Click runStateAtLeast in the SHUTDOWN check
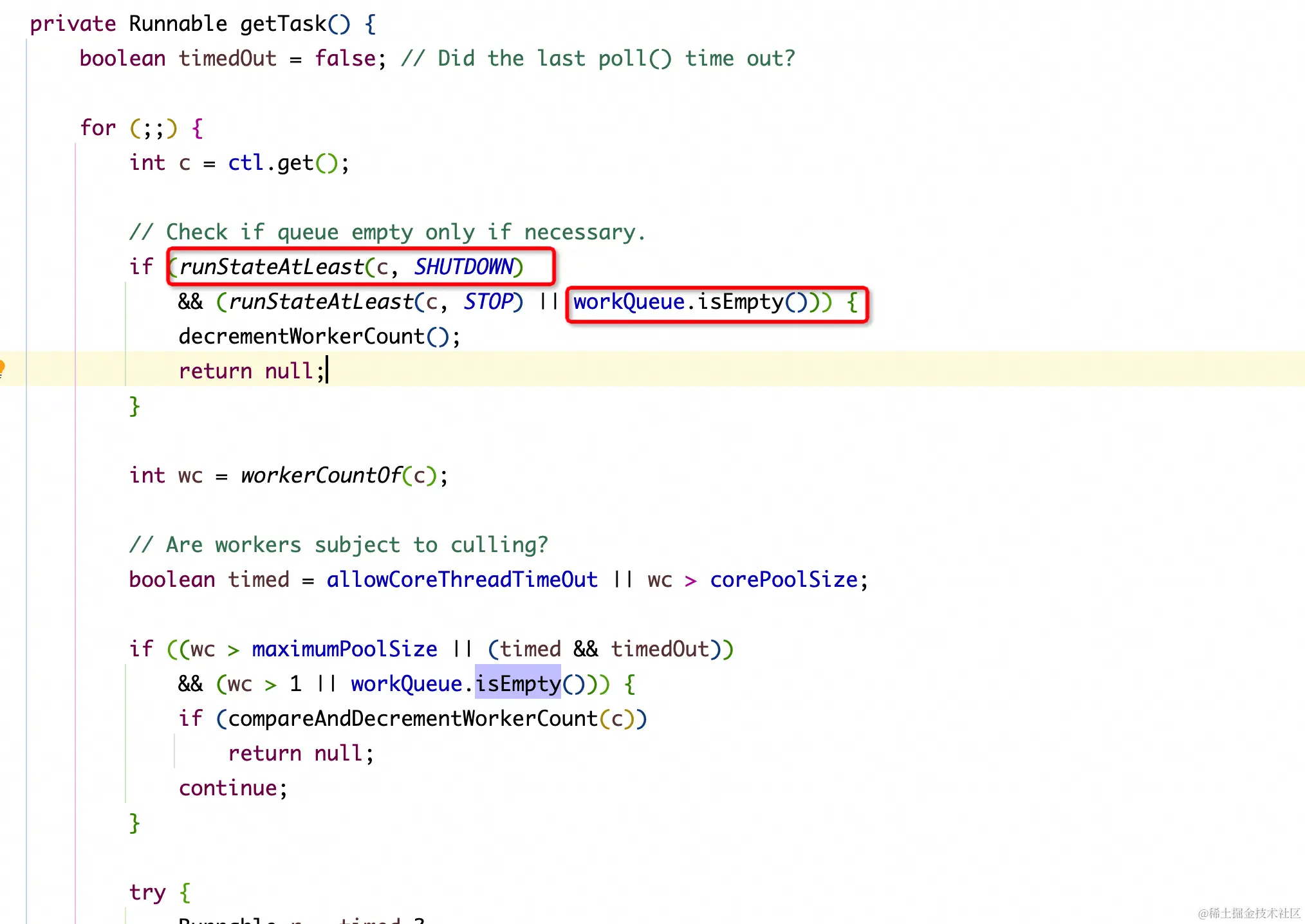Viewport: 1305px width, 924px height. pyautogui.click(x=271, y=267)
